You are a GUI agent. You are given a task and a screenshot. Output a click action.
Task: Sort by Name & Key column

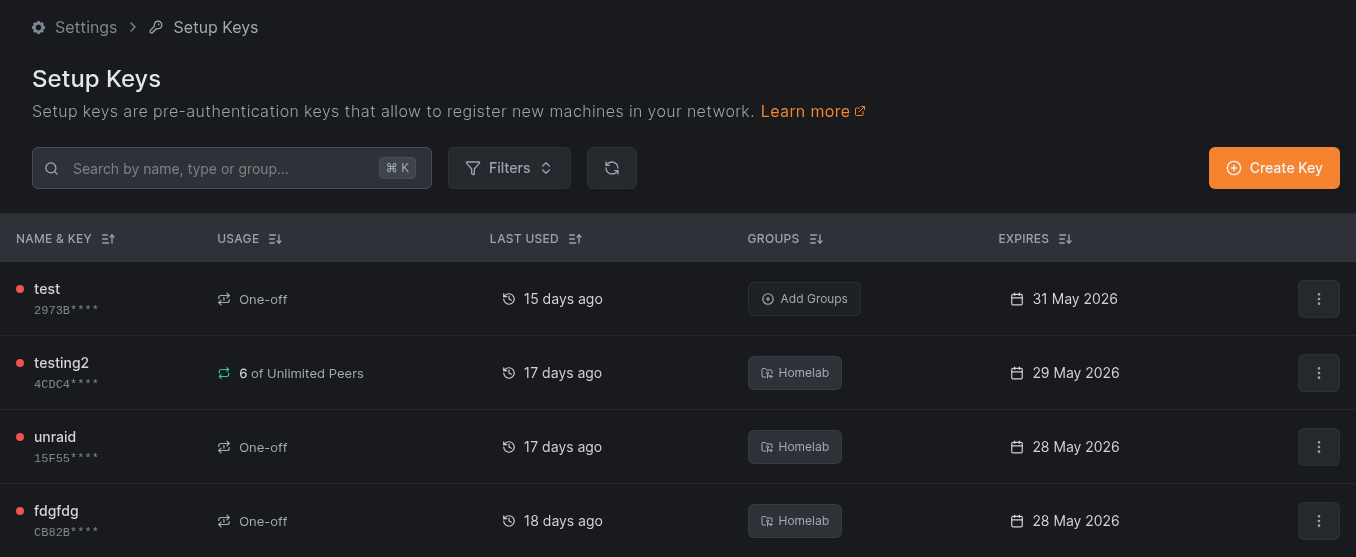pyautogui.click(x=66, y=239)
